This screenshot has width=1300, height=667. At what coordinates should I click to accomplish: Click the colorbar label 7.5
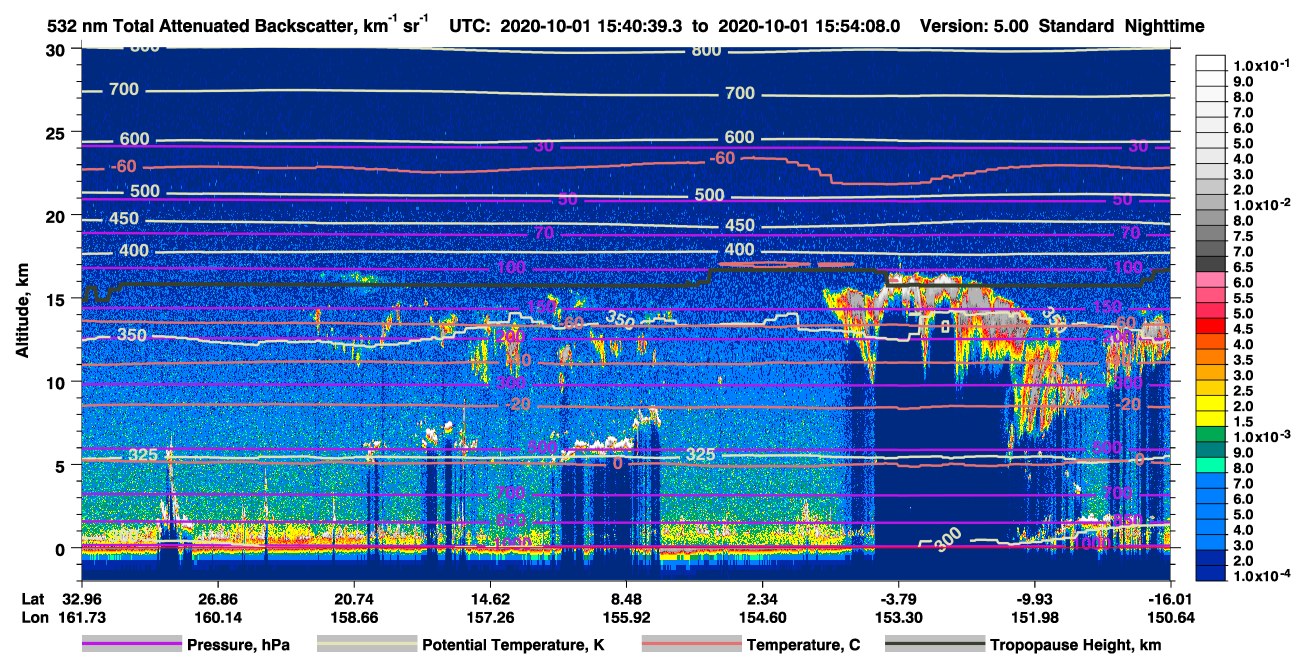tap(1243, 236)
